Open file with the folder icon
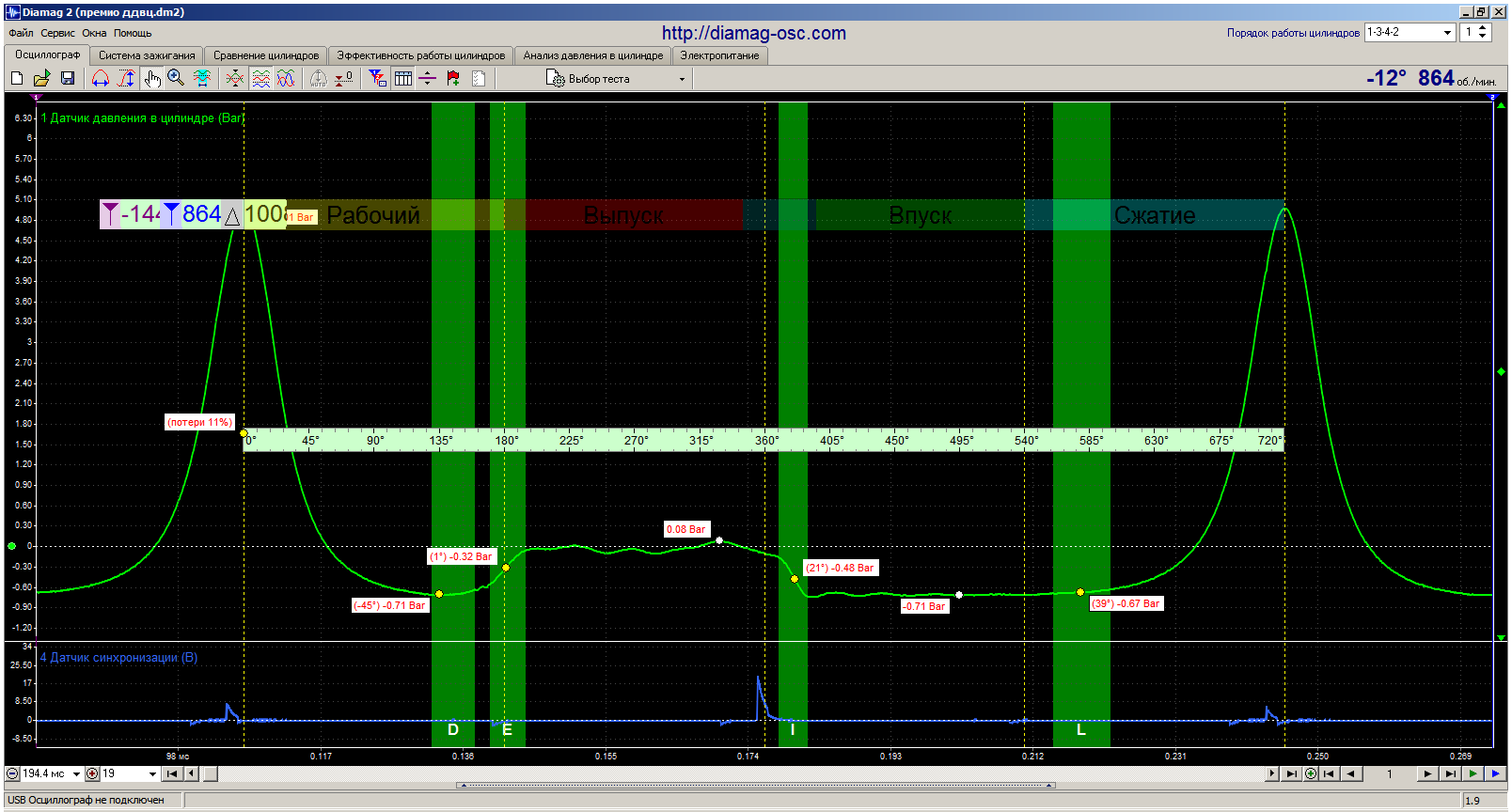Viewport: 1512px width, 812px height. tap(41, 79)
